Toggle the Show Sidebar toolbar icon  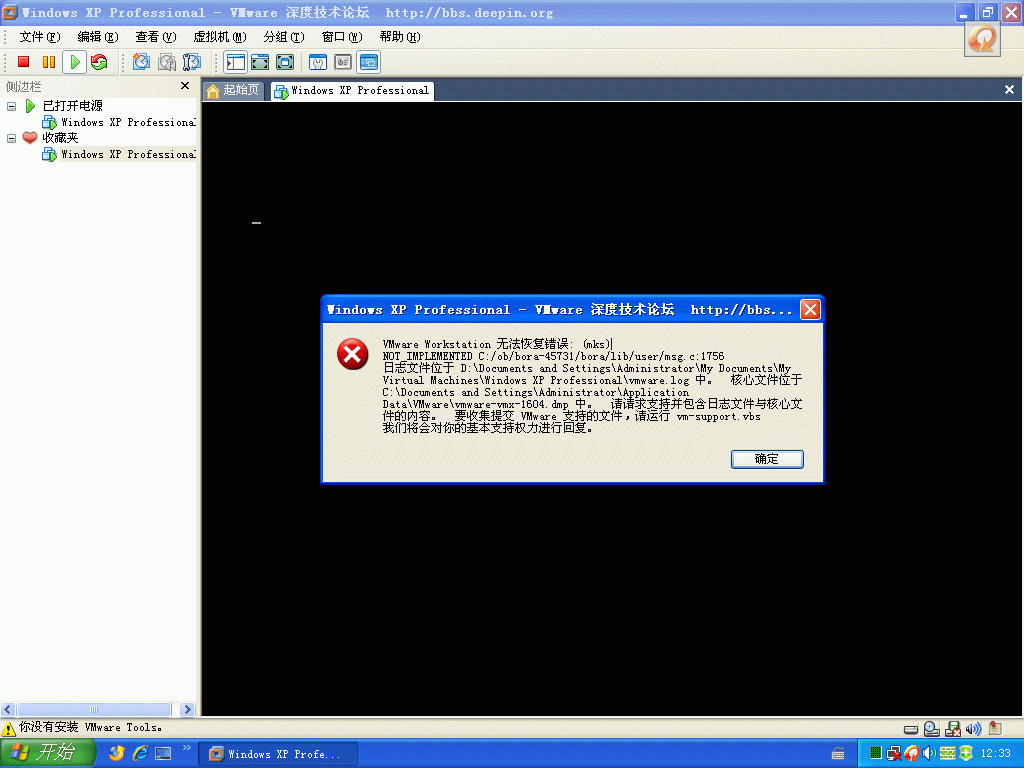tap(235, 62)
